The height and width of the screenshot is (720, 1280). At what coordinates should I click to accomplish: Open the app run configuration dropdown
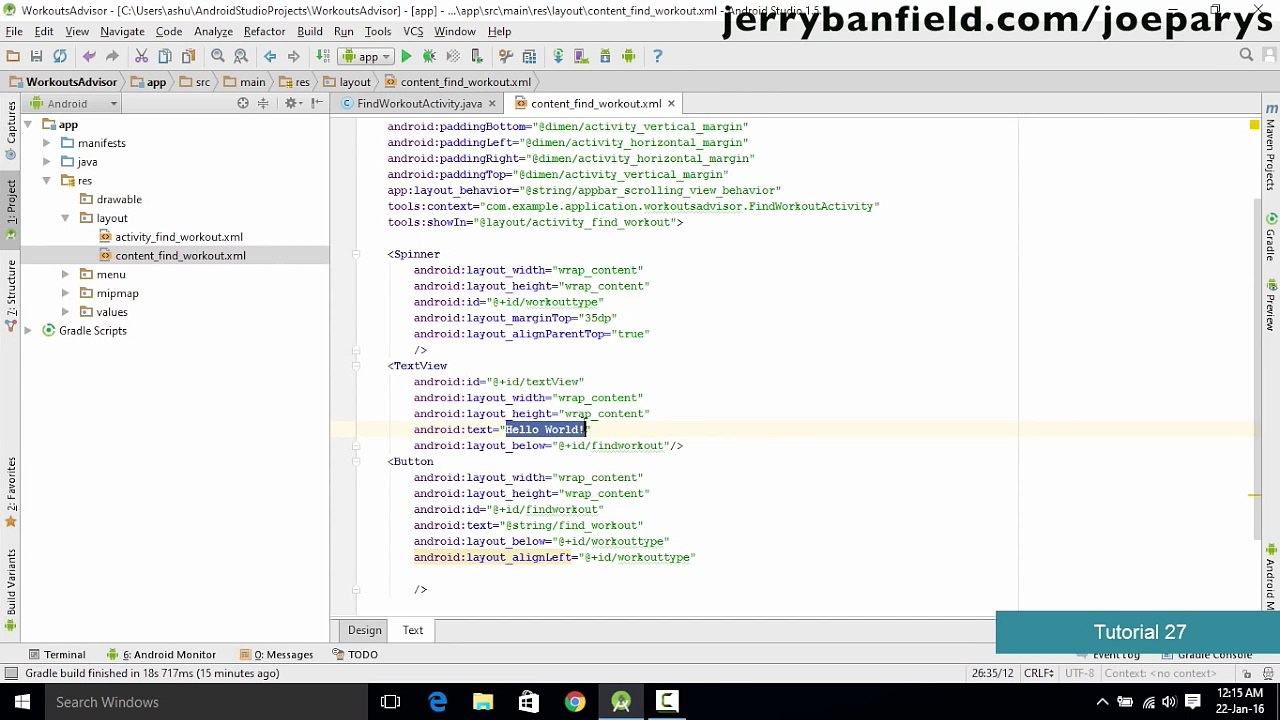[367, 56]
